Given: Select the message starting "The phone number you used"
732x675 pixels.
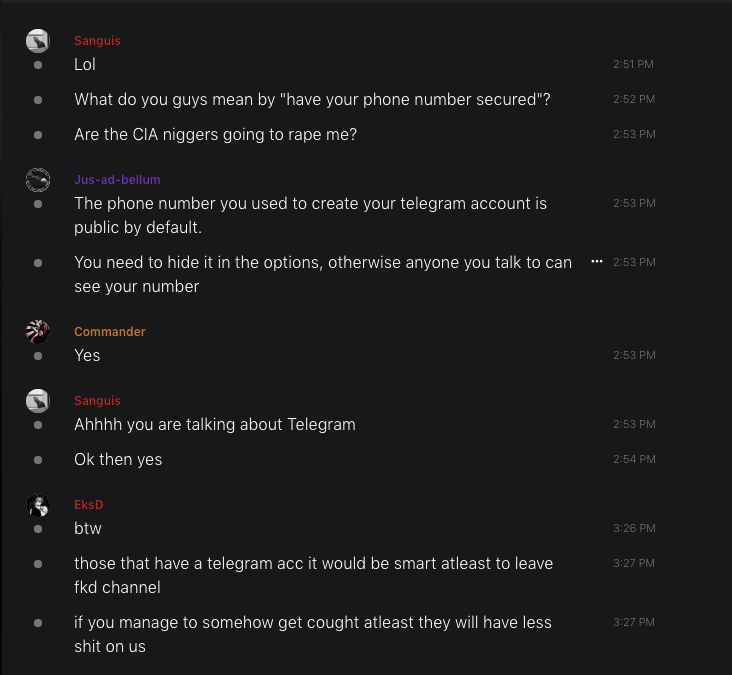Looking at the screenshot, I should 310,214.
